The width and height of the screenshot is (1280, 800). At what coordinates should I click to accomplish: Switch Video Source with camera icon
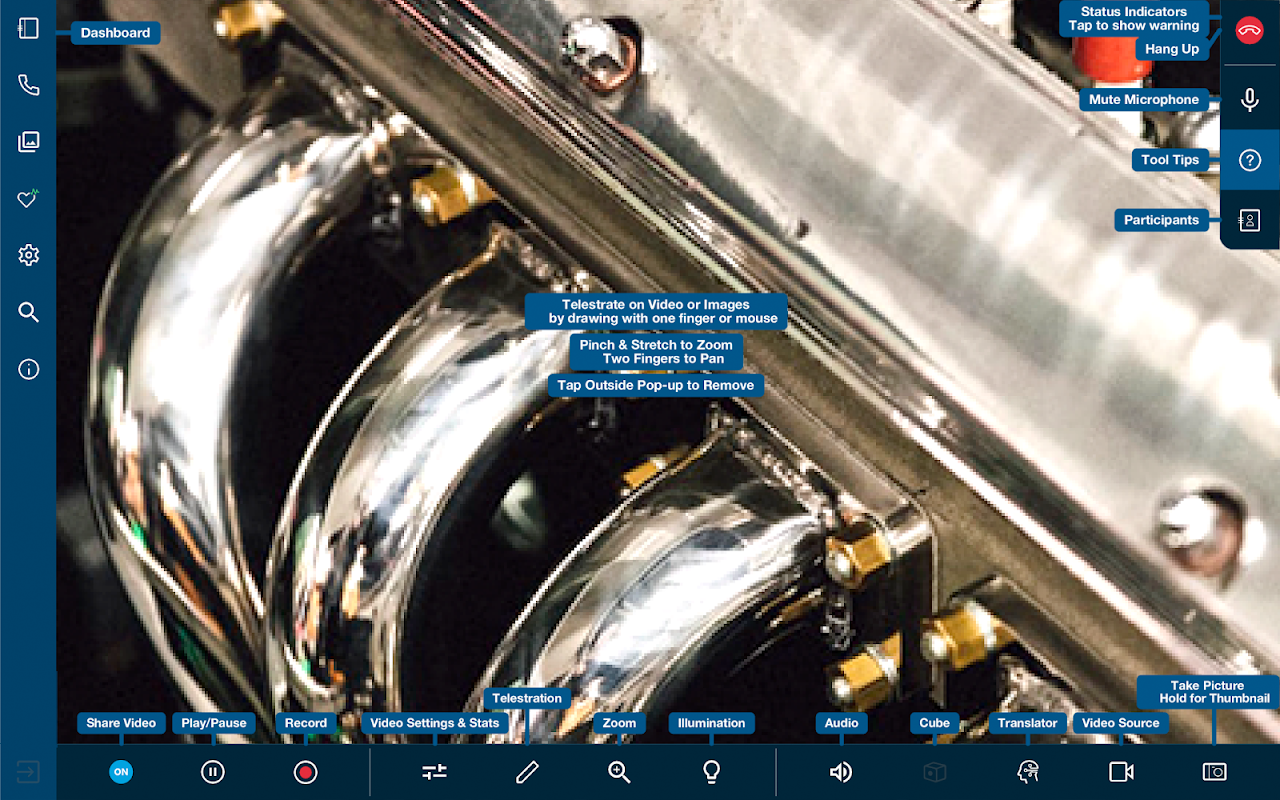1121,772
